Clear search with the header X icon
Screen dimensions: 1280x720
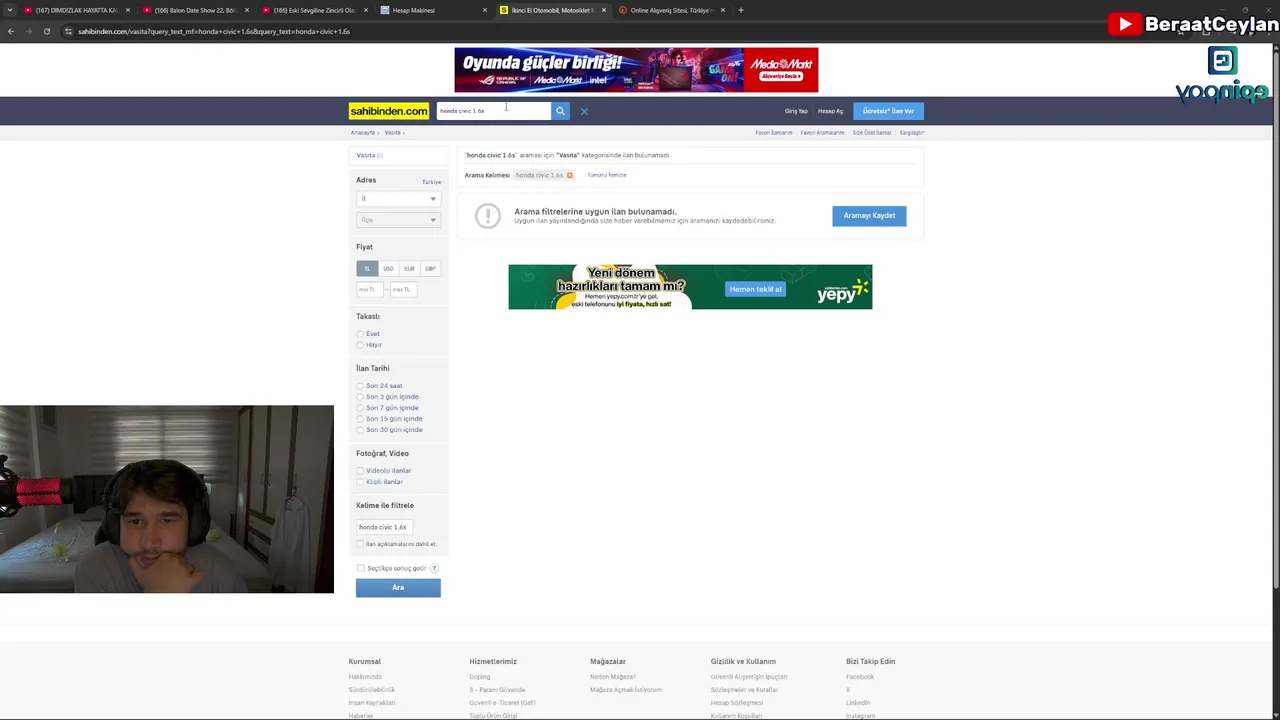[x=584, y=111]
